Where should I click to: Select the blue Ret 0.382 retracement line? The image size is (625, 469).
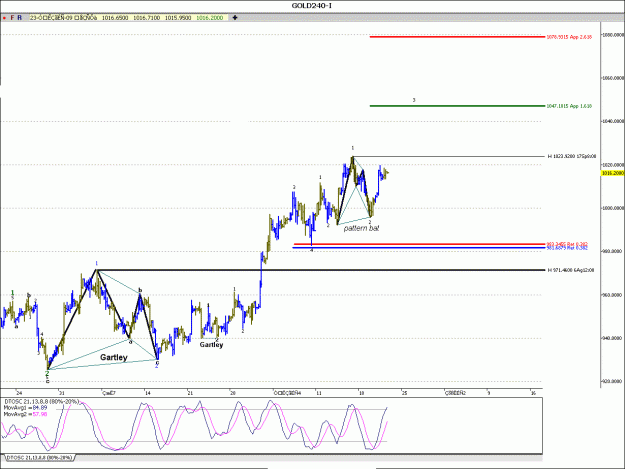(x=419, y=248)
